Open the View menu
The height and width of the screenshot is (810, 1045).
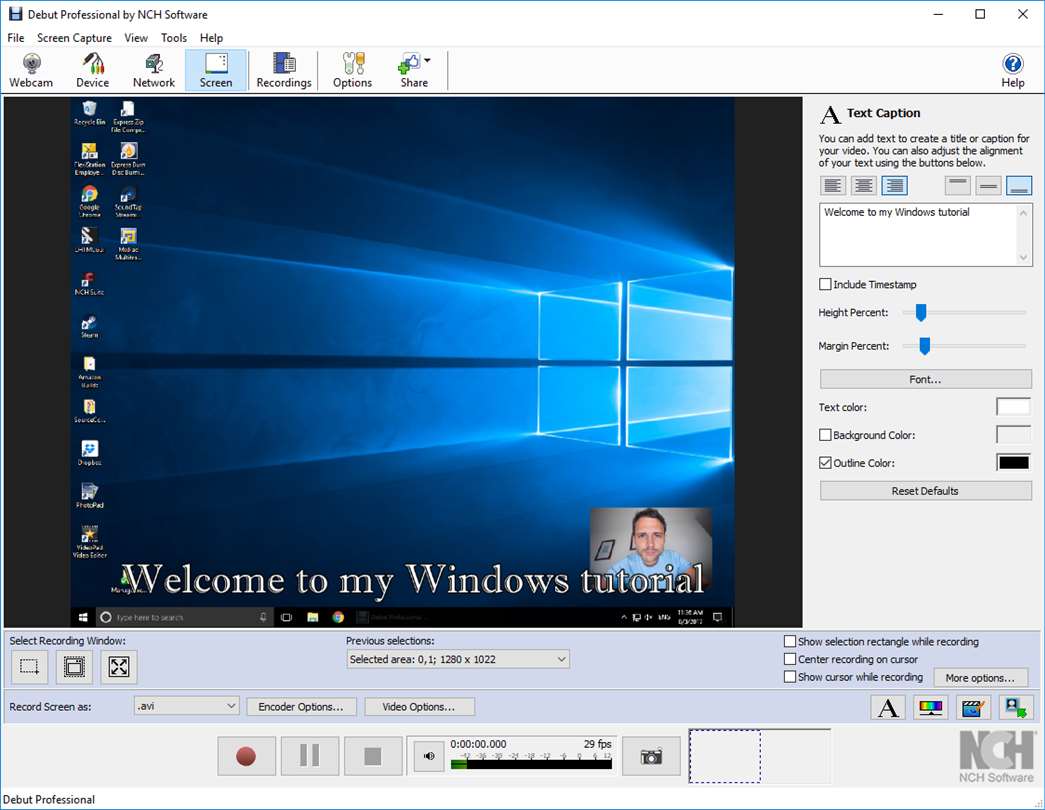click(x=136, y=38)
